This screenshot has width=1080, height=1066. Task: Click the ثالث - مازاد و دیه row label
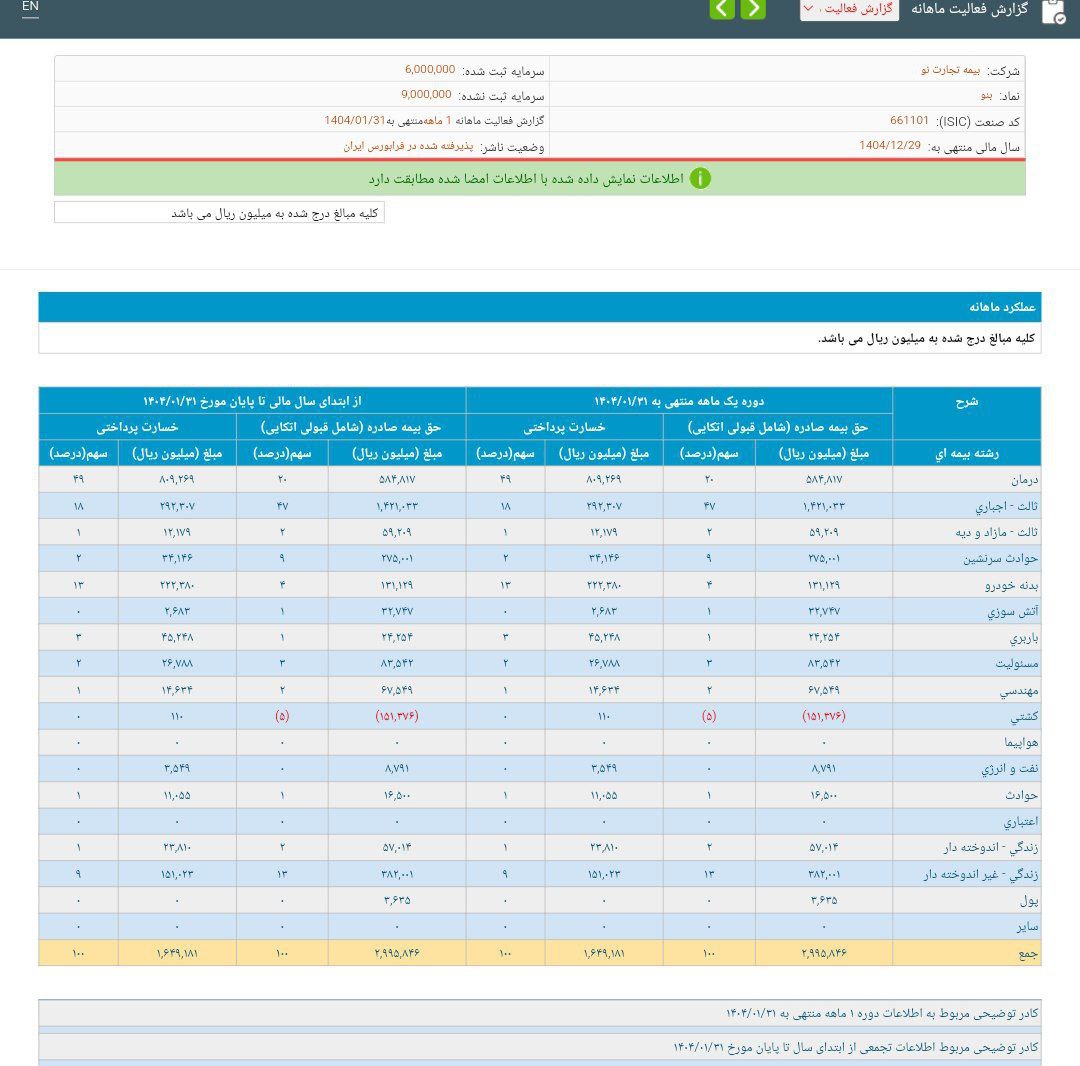click(x=996, y=532)
